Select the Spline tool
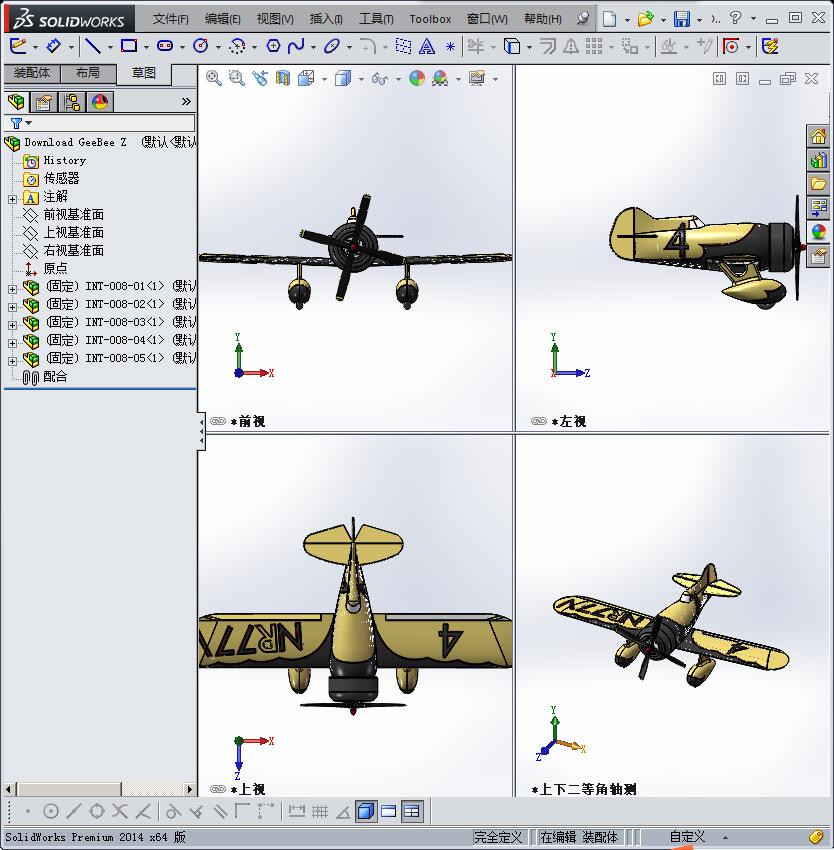Image resolution: width=834 pixels, height=850 pixels. [x=296, y=46]
